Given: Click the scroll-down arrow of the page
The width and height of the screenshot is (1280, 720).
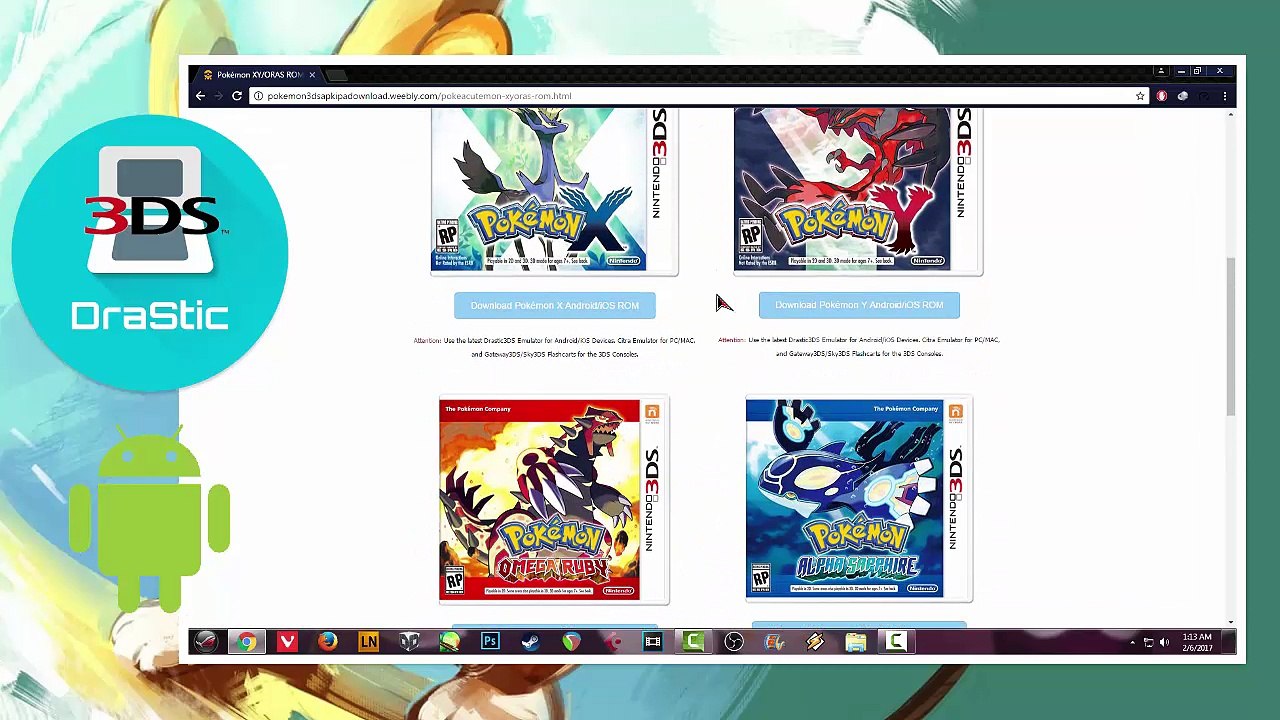Looking at the screenshot, I should pos(1231,622).
